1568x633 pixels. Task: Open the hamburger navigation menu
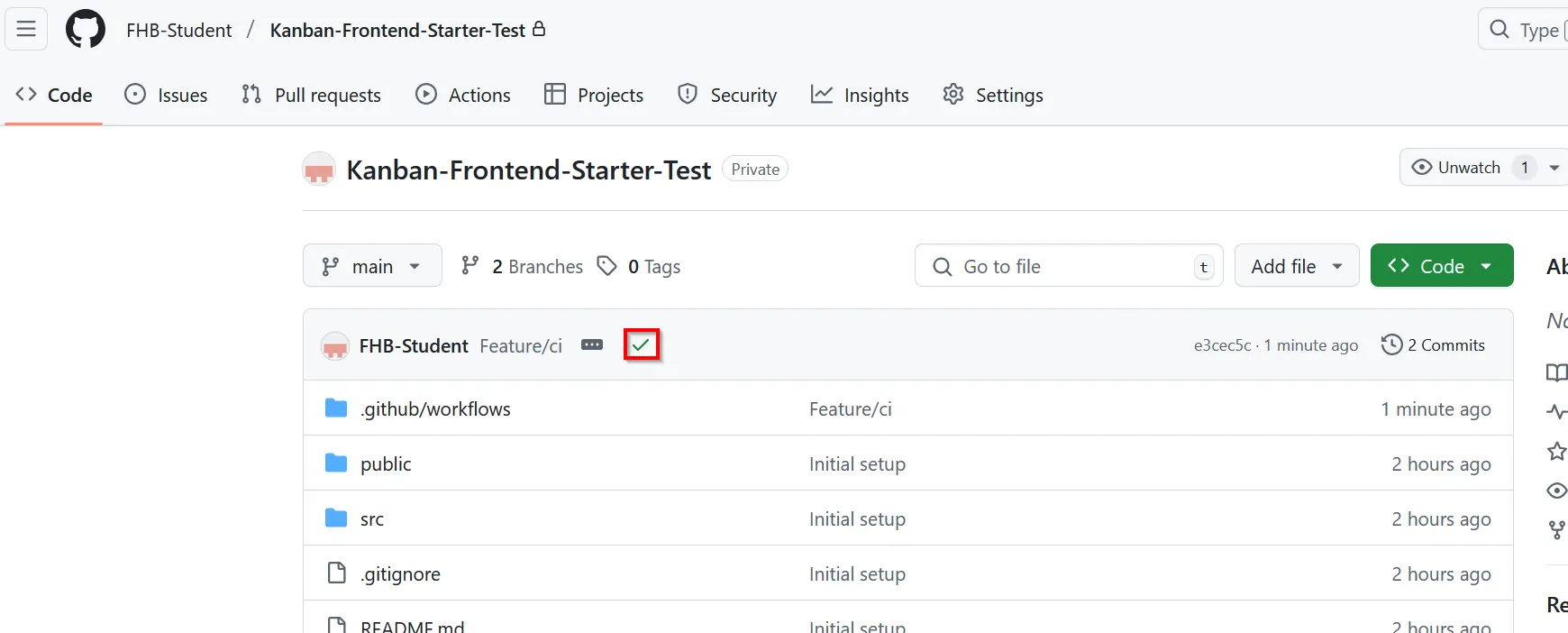[x=26, y=30]
